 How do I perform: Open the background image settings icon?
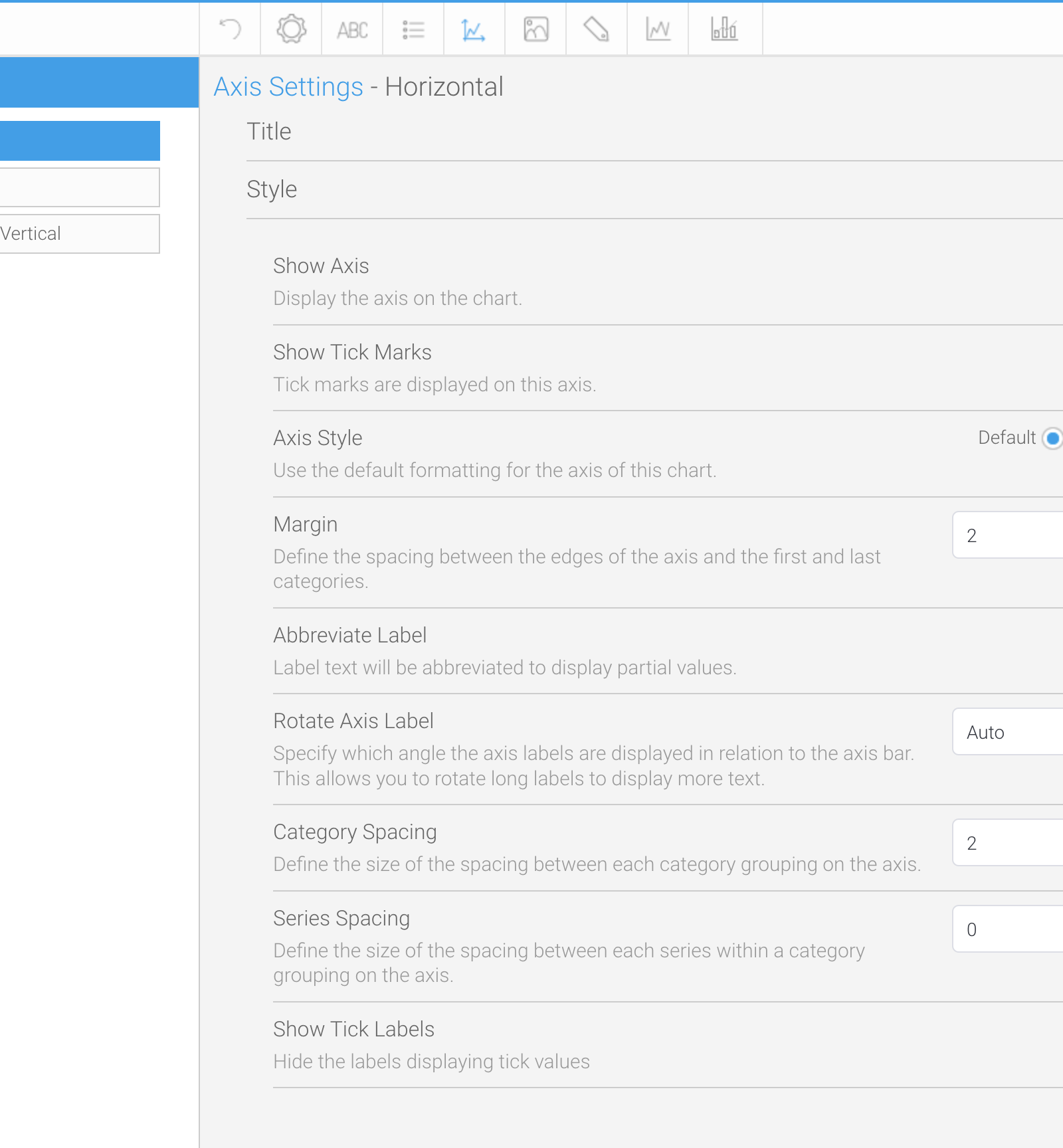coord(535,29)
